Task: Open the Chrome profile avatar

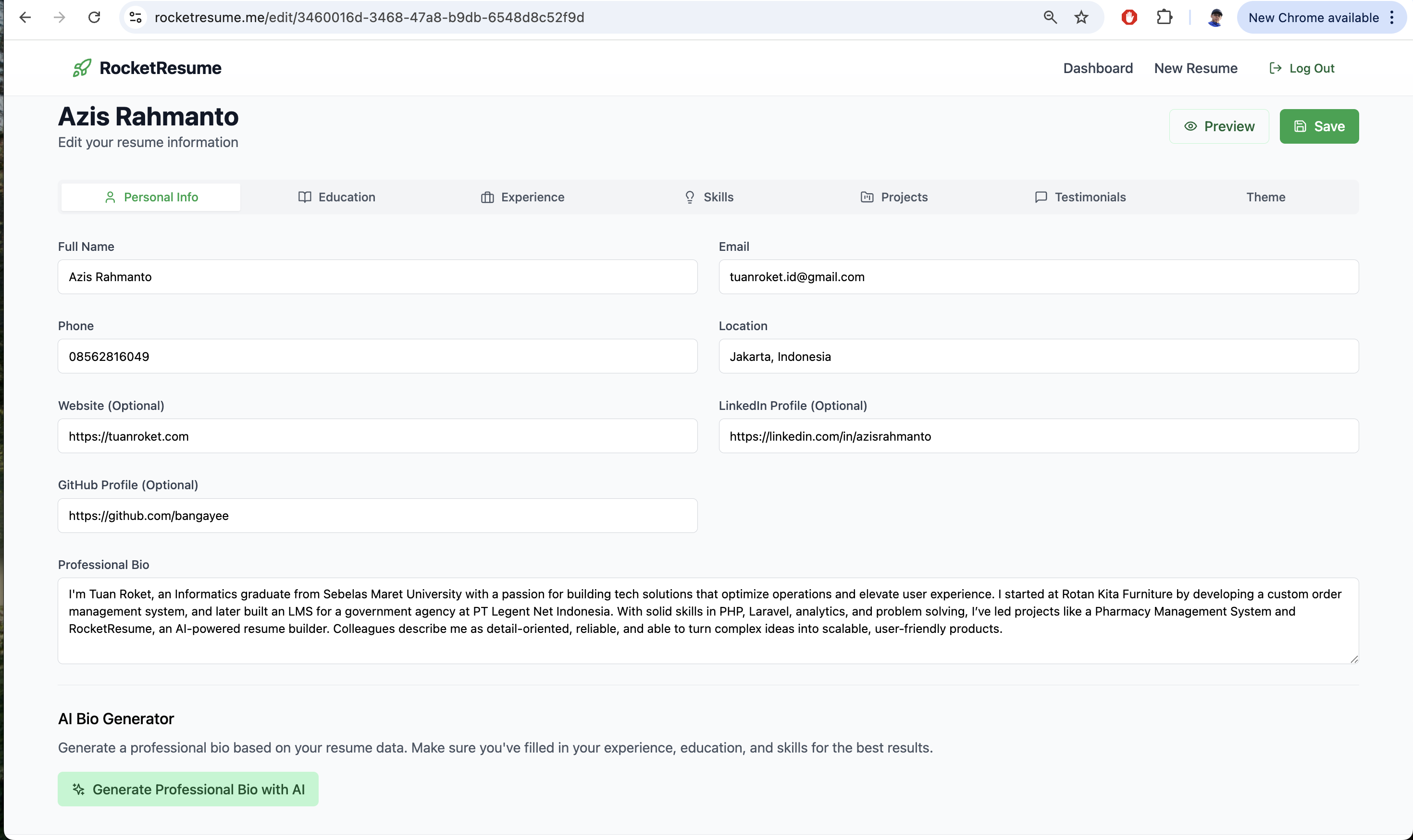Action: point(1215,18)
